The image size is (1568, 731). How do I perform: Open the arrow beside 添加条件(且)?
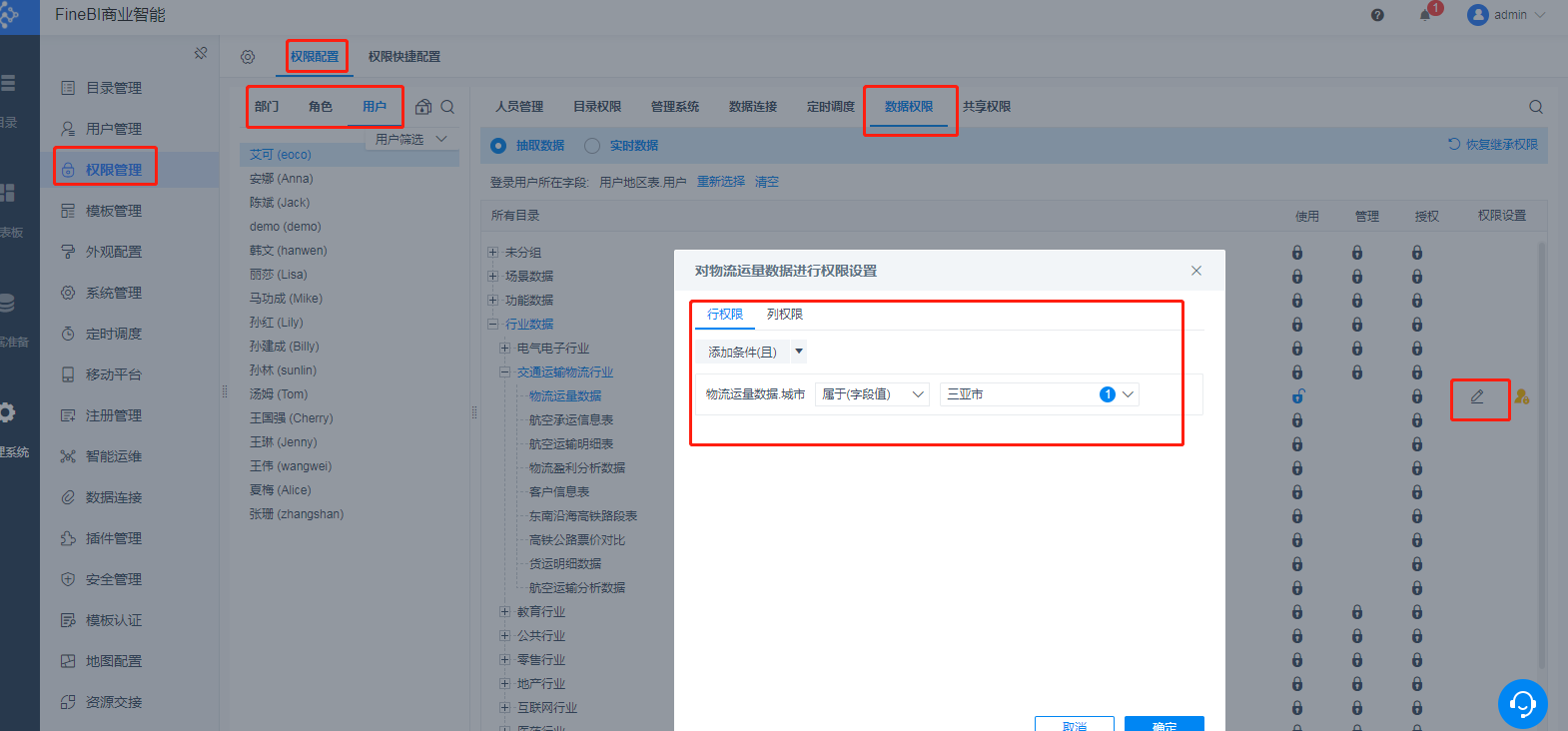(x=798, y=352)
